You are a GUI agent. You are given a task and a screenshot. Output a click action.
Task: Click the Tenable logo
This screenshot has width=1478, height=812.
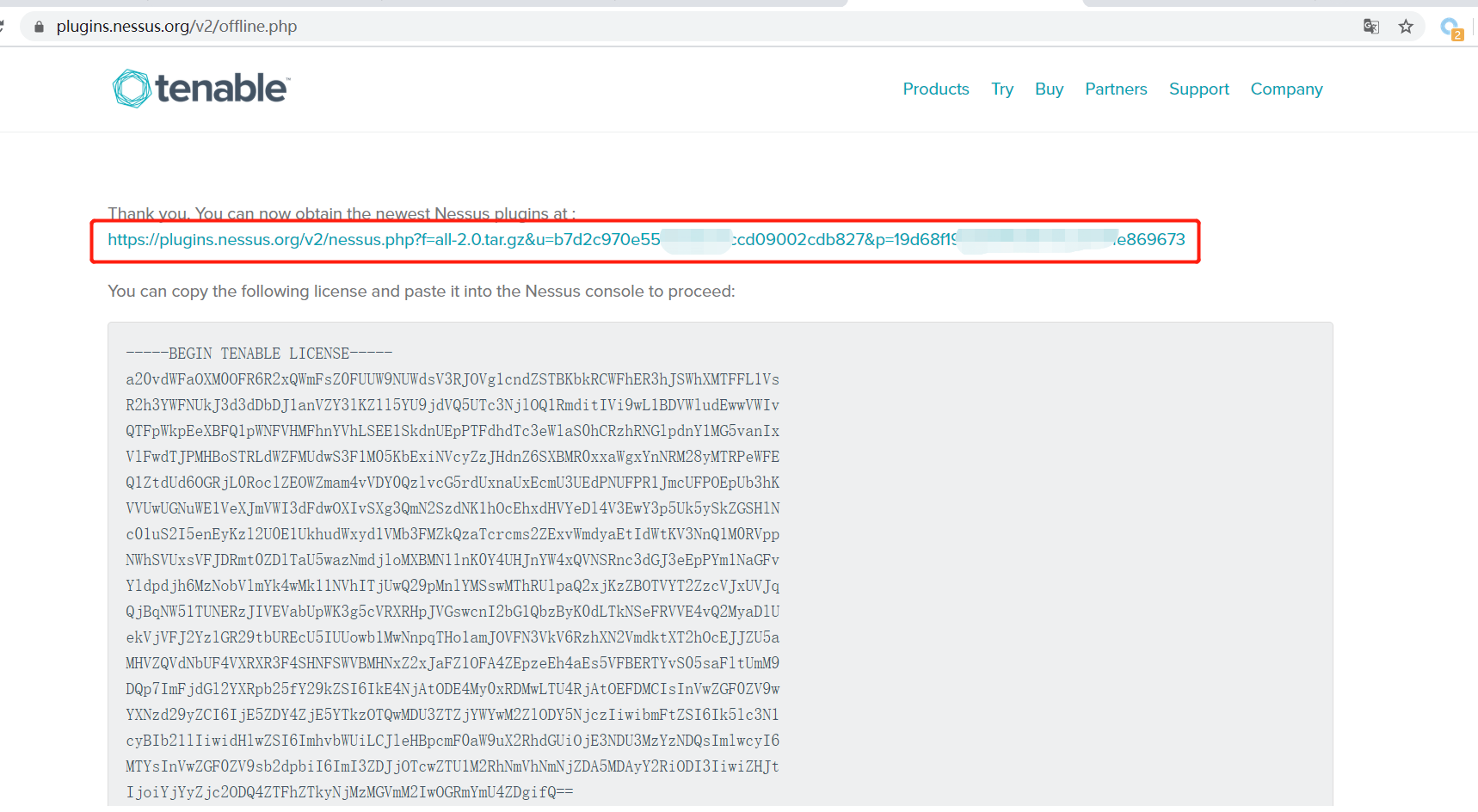pos(201,89)
